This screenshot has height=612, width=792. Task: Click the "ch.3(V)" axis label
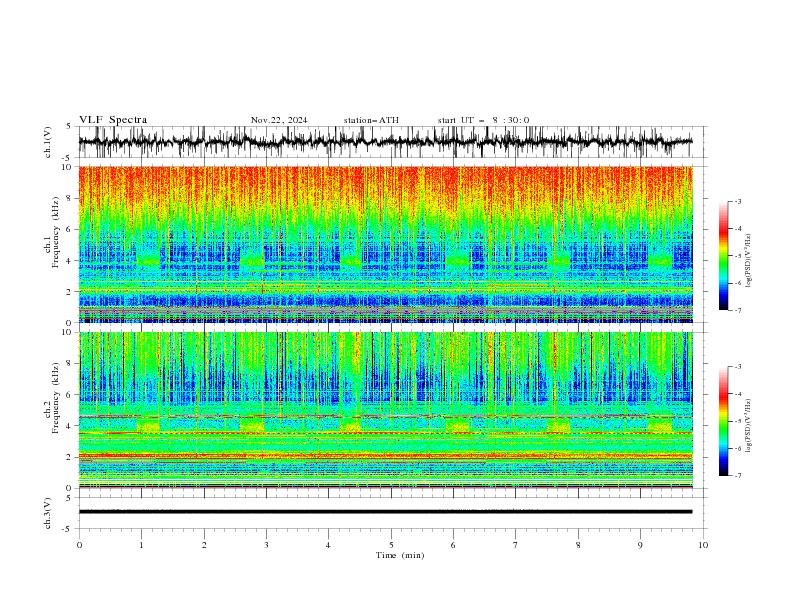tap(48, 513)
